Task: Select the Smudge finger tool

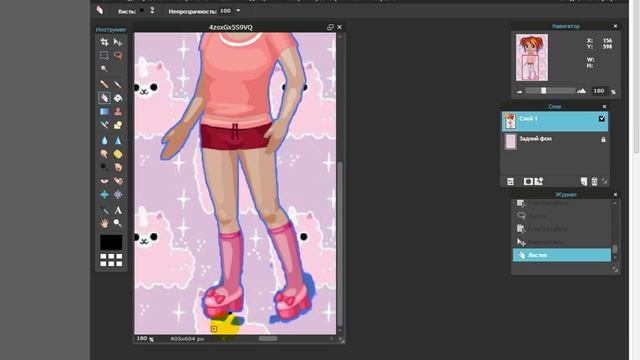Action: (x=104, y=154)
